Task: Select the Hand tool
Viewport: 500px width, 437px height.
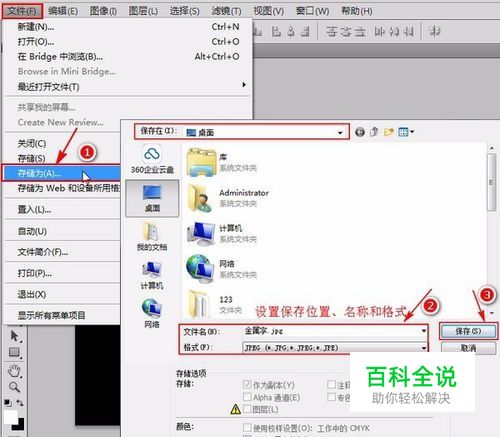Action: (x=14, y=370)
